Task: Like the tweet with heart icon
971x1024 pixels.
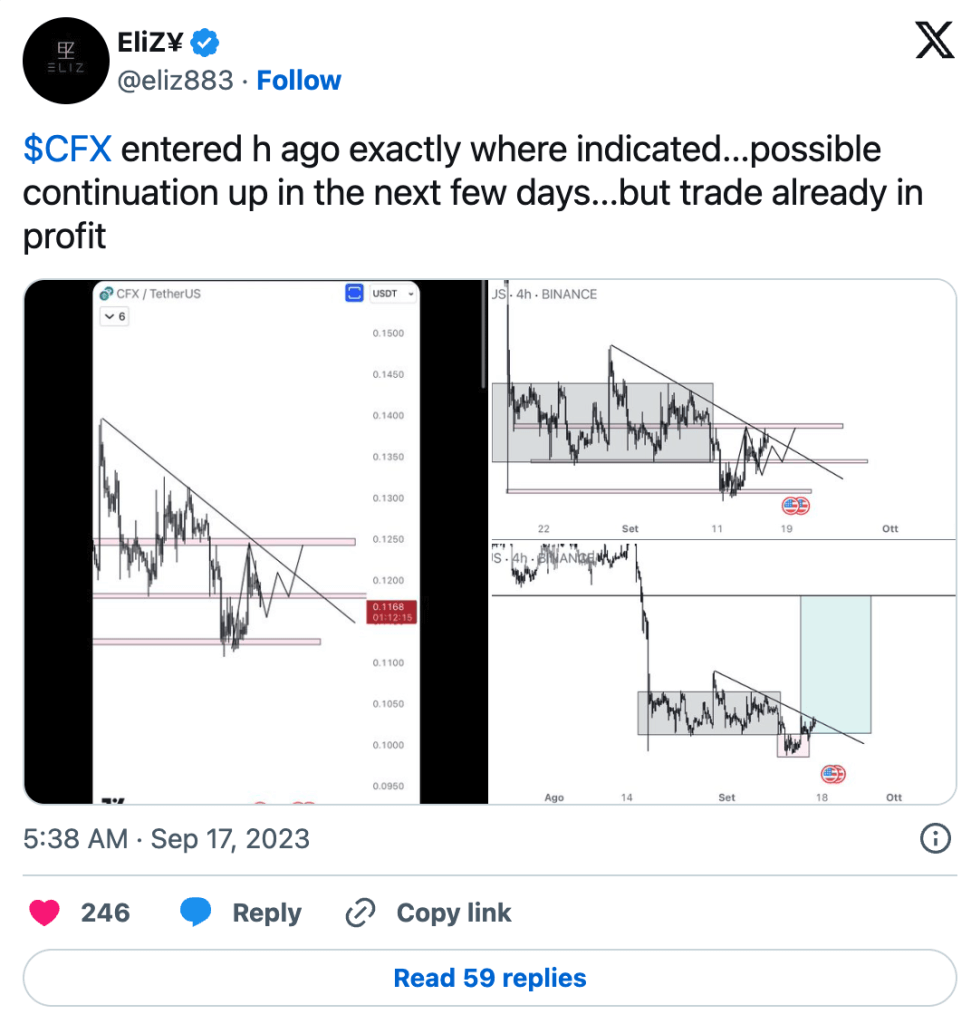Action: [44, 912]
